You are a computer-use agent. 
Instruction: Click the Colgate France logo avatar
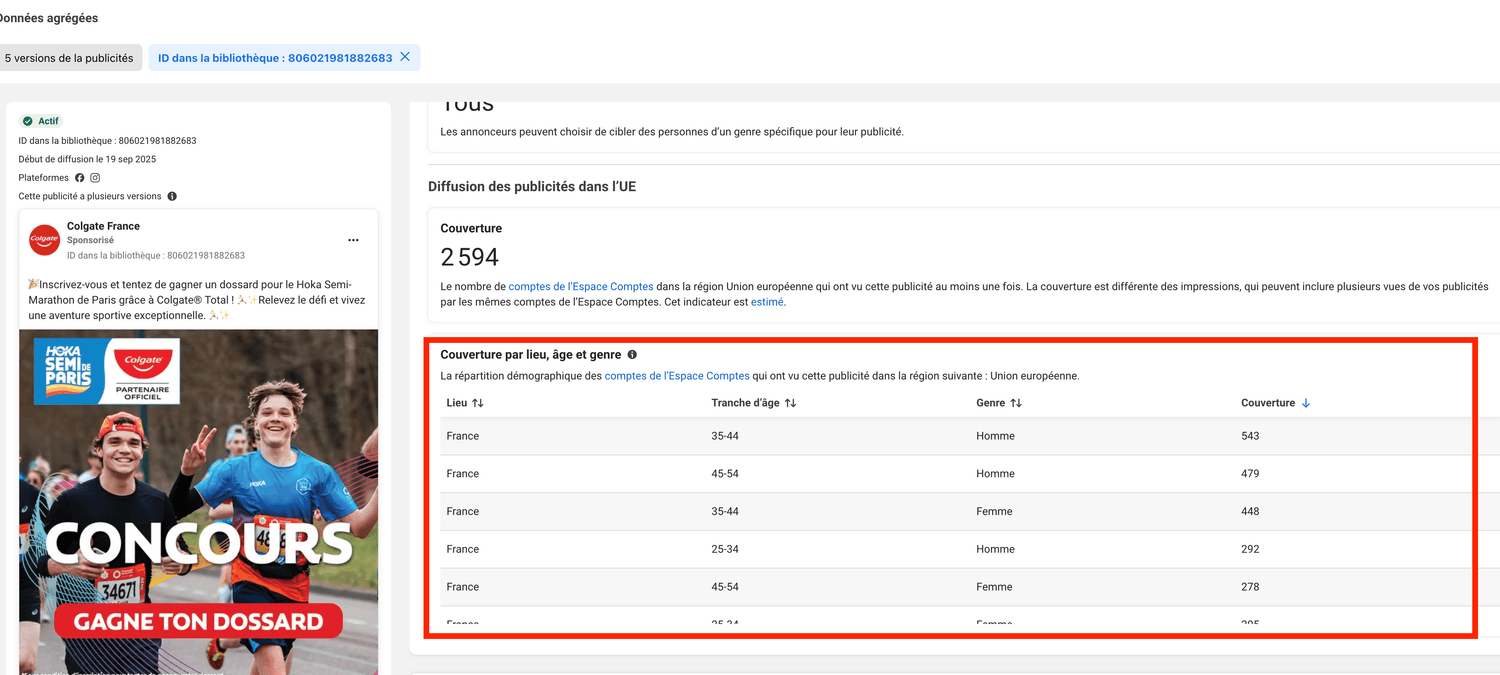(x=44, y=240)
